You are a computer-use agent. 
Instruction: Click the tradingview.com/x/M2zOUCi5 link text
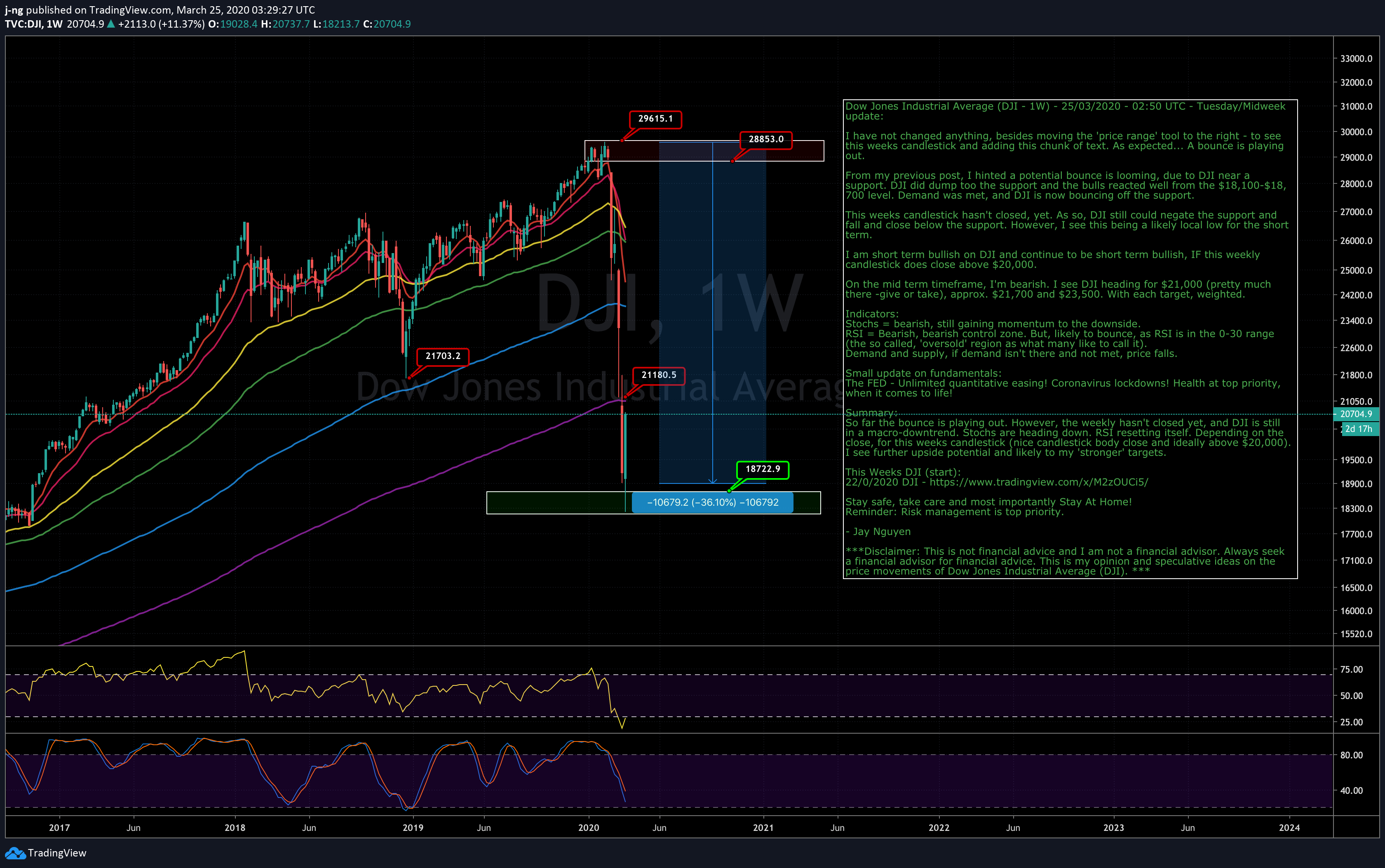pyautogui.click(x=1039, y=482)
